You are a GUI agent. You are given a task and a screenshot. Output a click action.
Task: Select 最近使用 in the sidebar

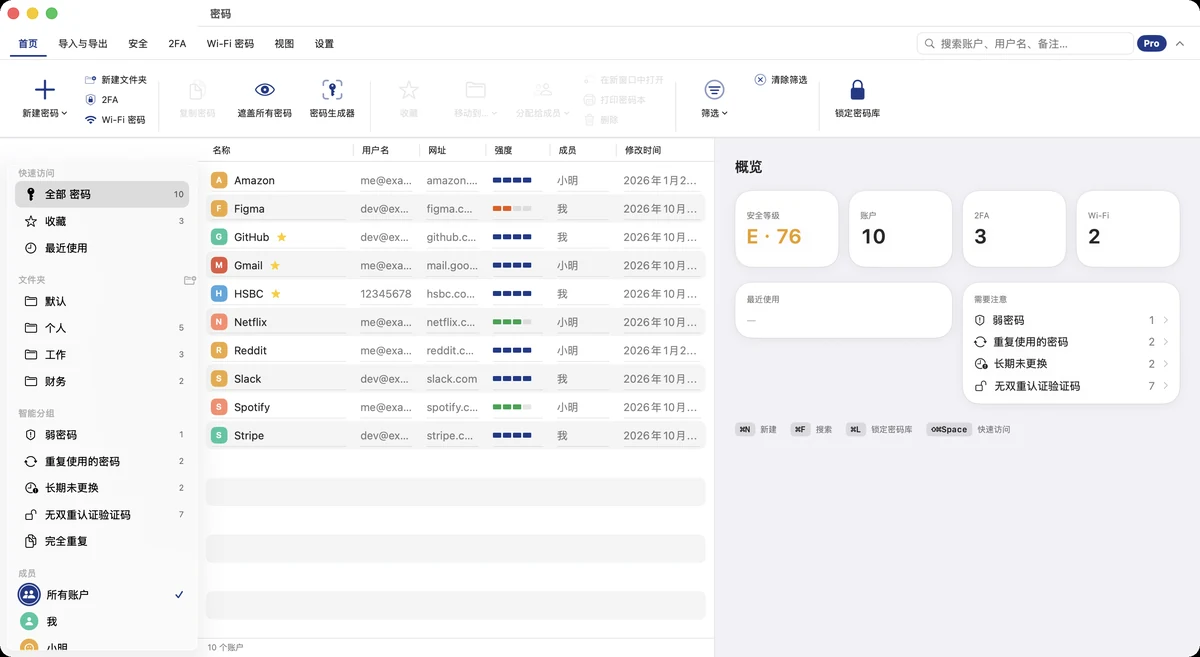pos(102,248)
